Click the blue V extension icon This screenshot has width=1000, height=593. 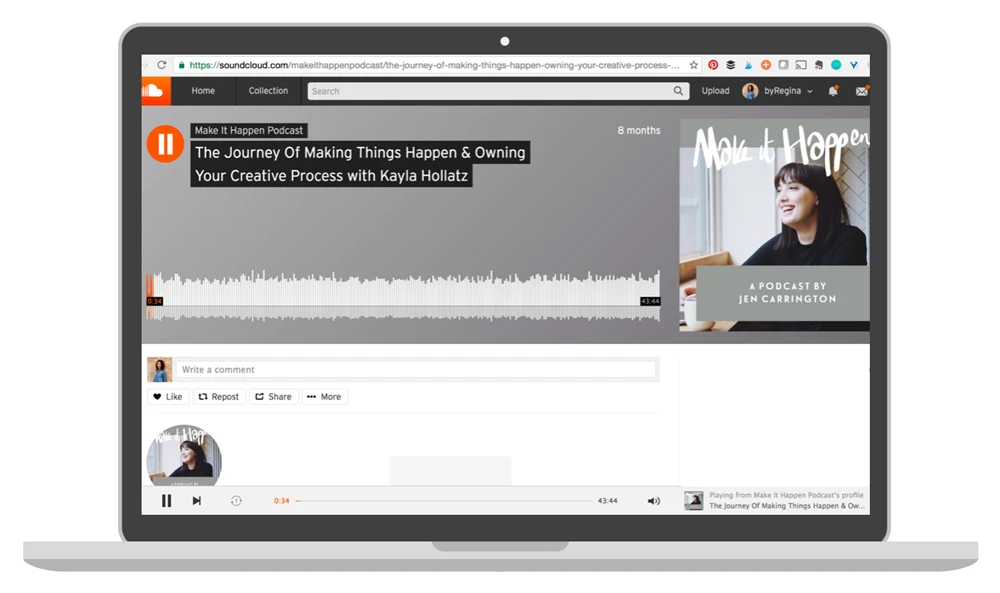854,65
